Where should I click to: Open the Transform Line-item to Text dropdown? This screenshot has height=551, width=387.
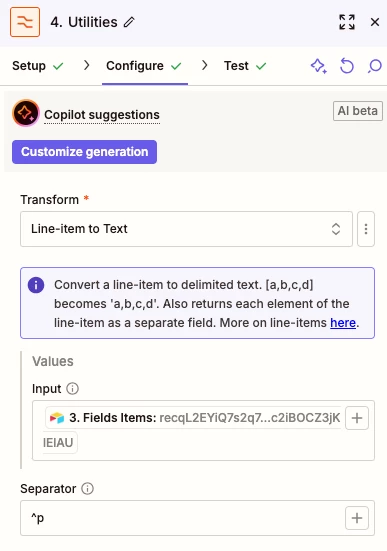(186, 229)
